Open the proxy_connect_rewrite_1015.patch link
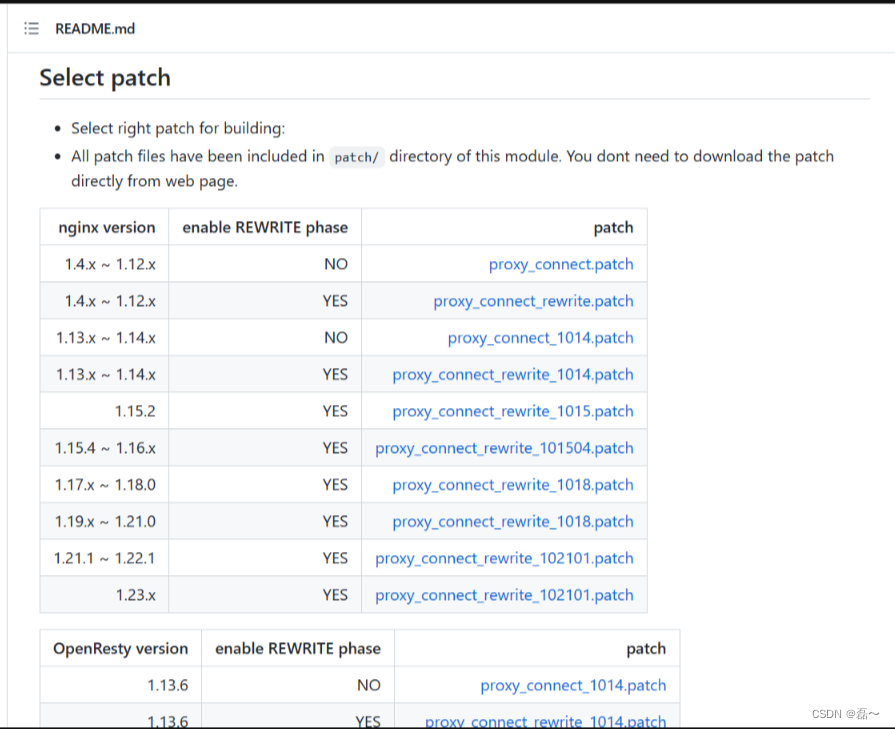Image resolution: width=895 pixels, height=729 pixels. [513, 411]
